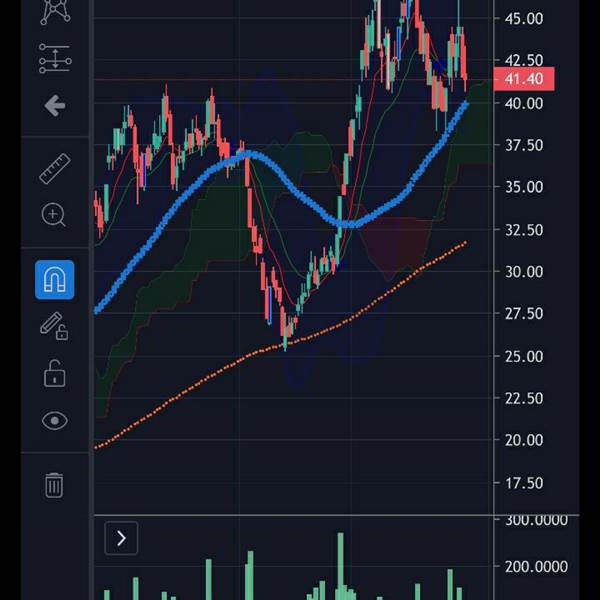Click the back arrow icon
Image resolution: width=600 pixels, height=600 pixels.
click(x=55, y=106)
